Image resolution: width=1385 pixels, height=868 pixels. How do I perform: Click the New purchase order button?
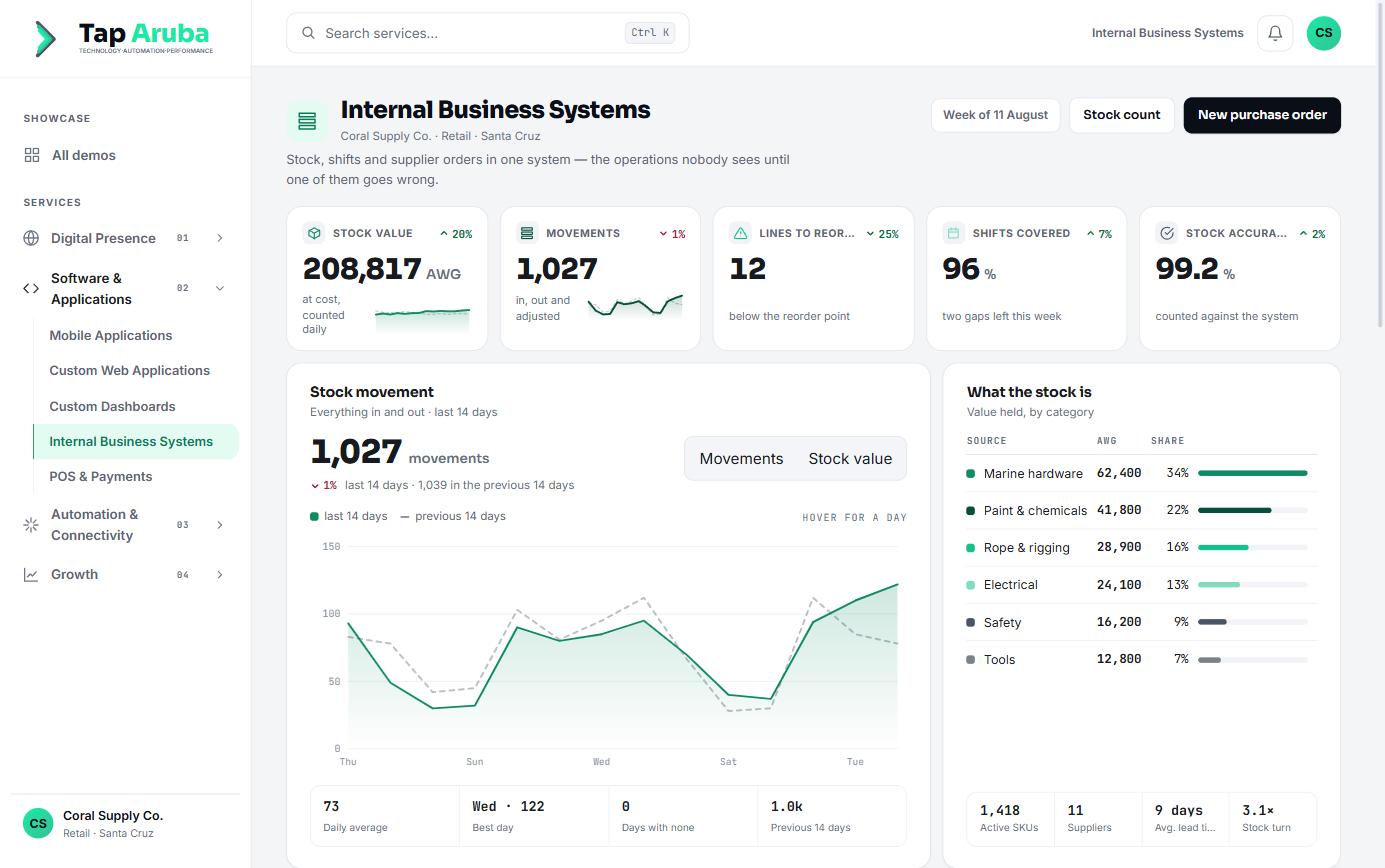[1262, 115]
